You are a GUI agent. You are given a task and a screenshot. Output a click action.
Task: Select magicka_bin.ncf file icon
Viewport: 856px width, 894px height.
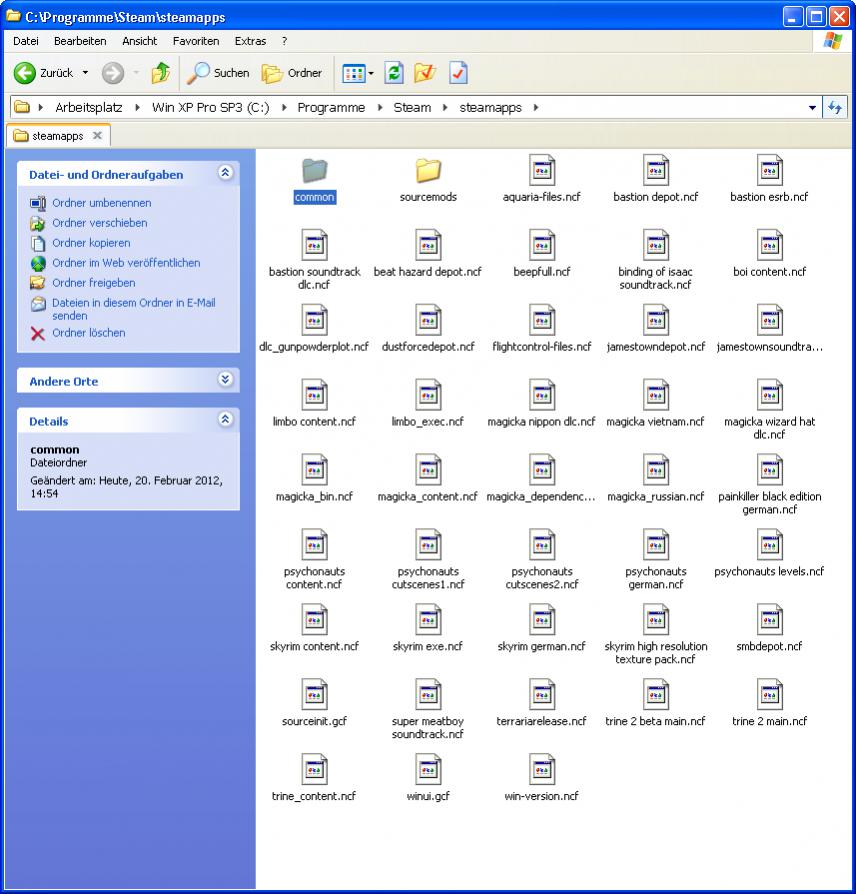tap(314, 469)
